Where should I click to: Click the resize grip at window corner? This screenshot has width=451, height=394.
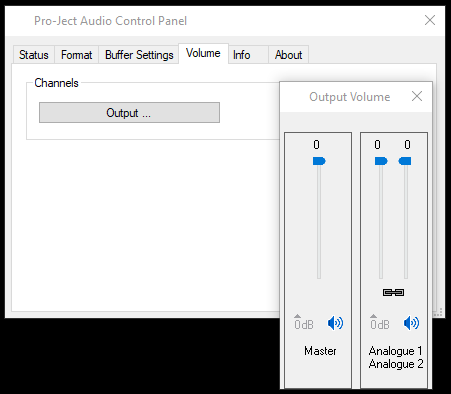pos(439,312)
